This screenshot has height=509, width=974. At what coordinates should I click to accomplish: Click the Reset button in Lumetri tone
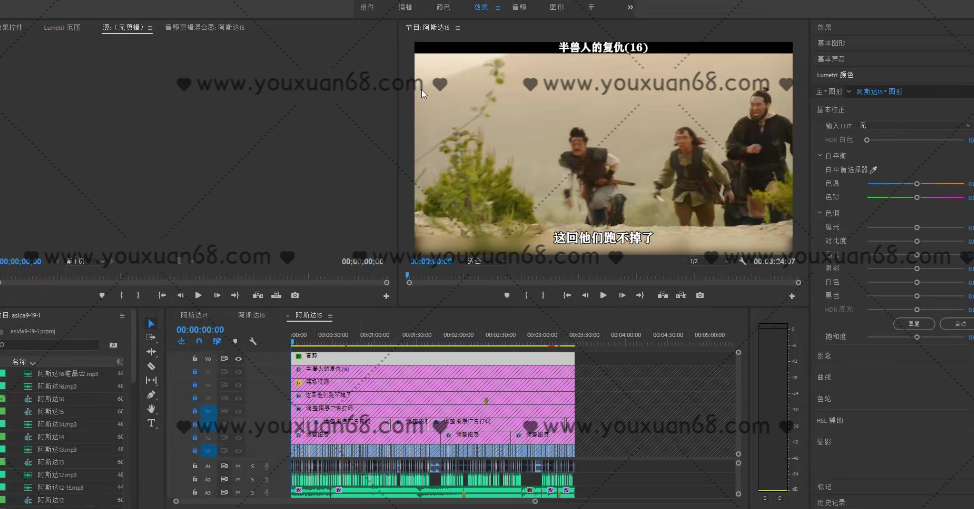[914, 324]
